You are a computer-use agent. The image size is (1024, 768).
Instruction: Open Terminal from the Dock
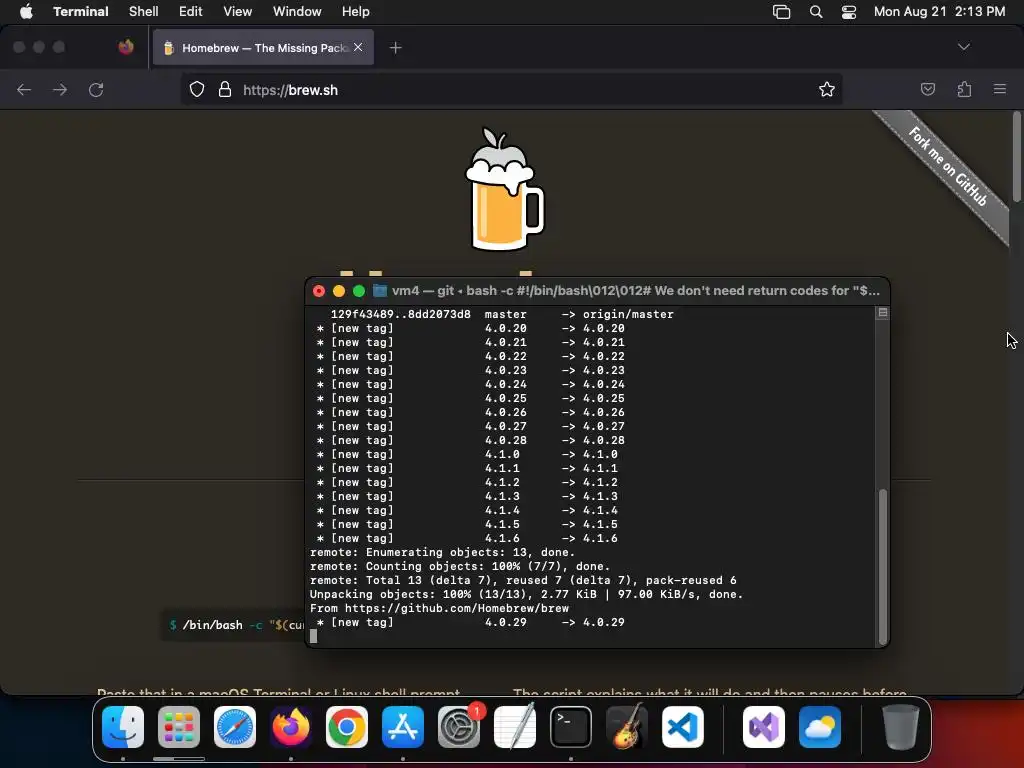point(571,727)
